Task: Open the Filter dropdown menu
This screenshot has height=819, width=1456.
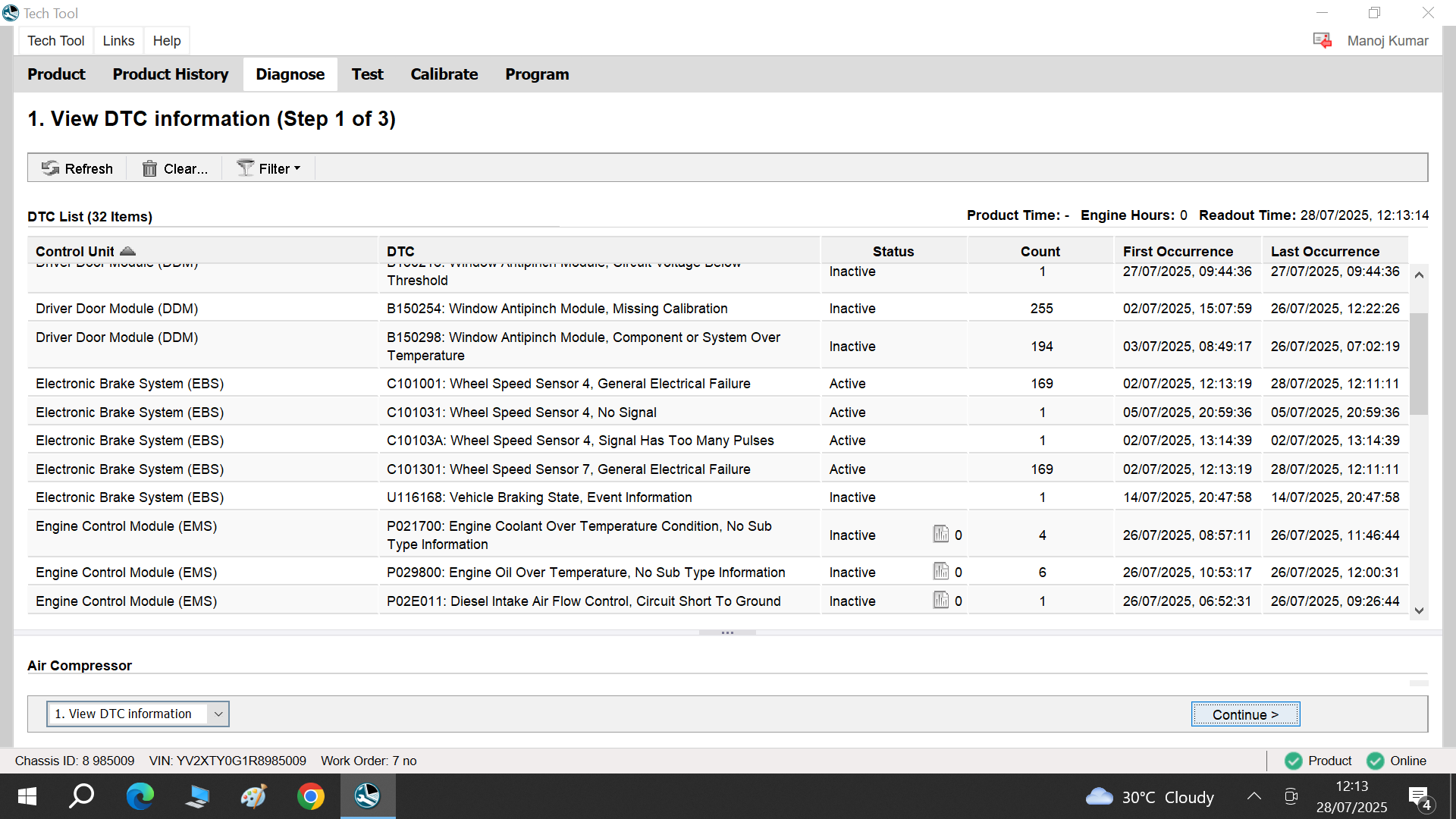Action: (269, 168)
